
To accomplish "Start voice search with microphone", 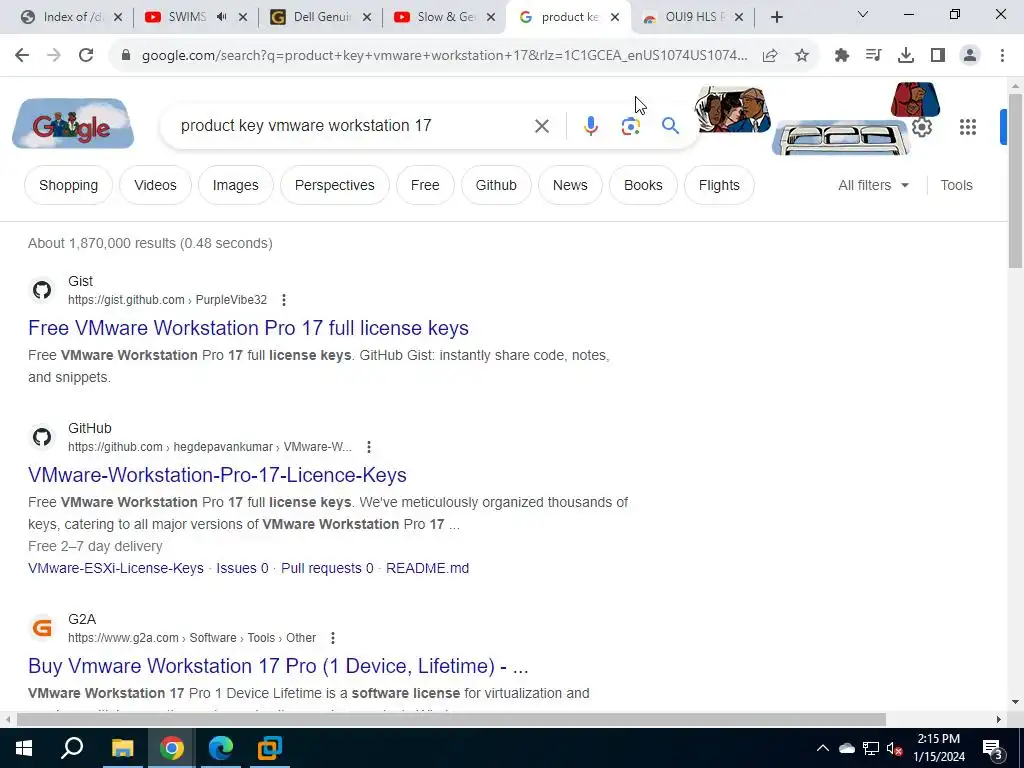I will 590,125.
